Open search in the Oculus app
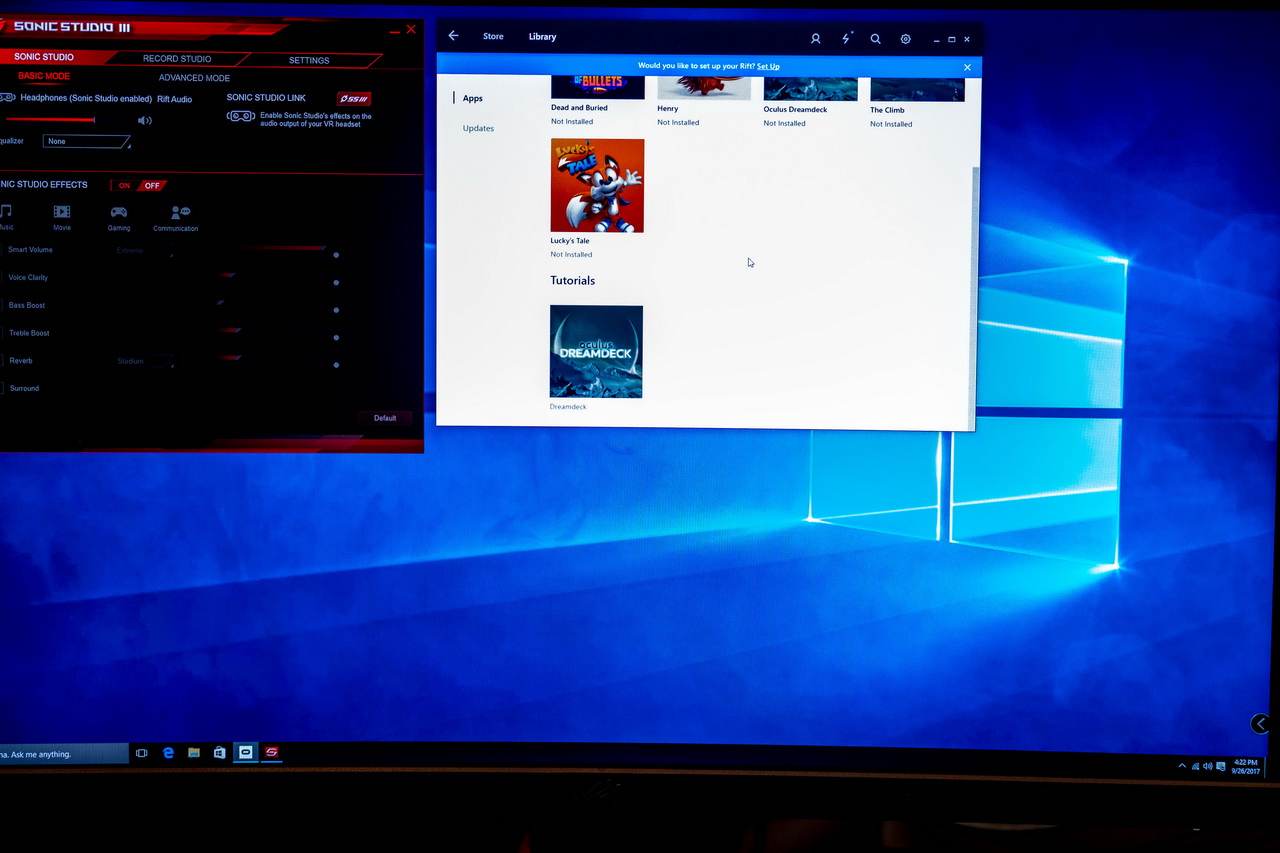 pyautogui.click(x=876, y=39)
